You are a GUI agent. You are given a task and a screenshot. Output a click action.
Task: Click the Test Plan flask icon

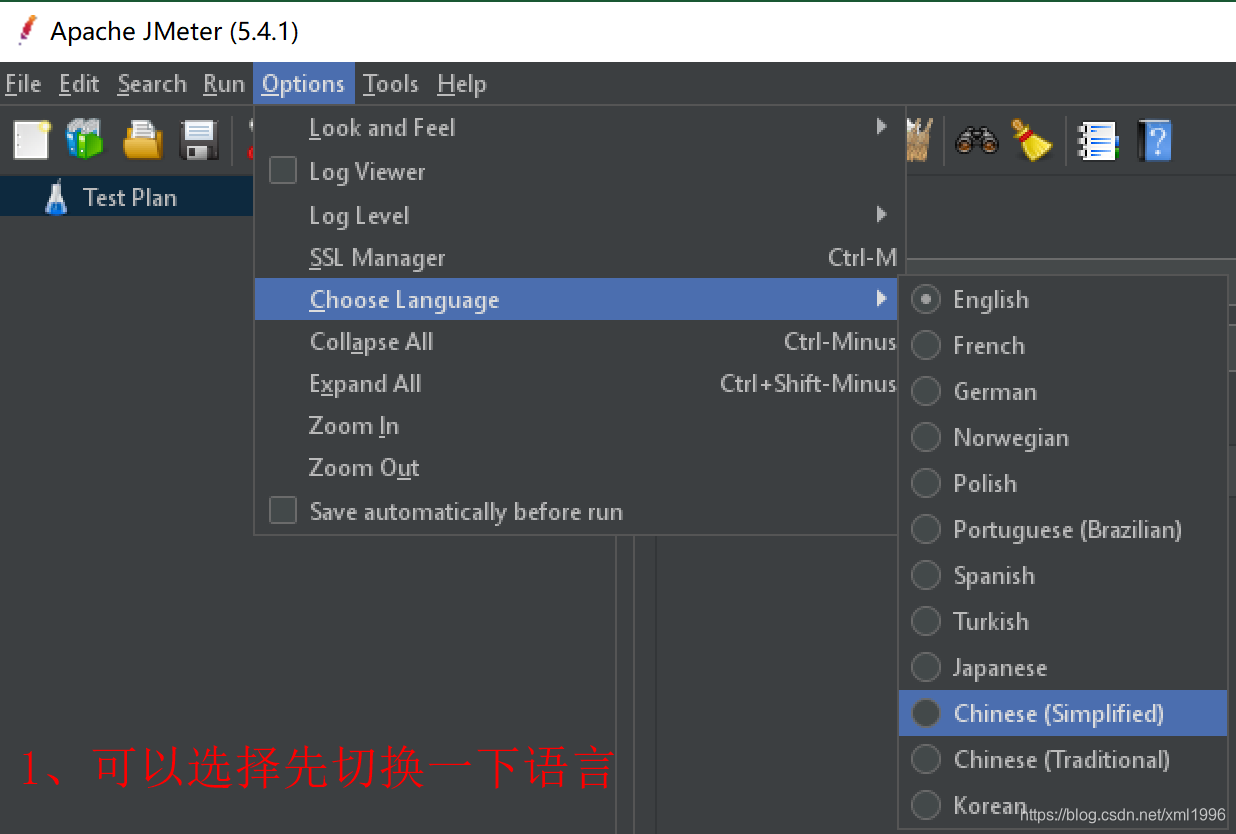[56, 197]
